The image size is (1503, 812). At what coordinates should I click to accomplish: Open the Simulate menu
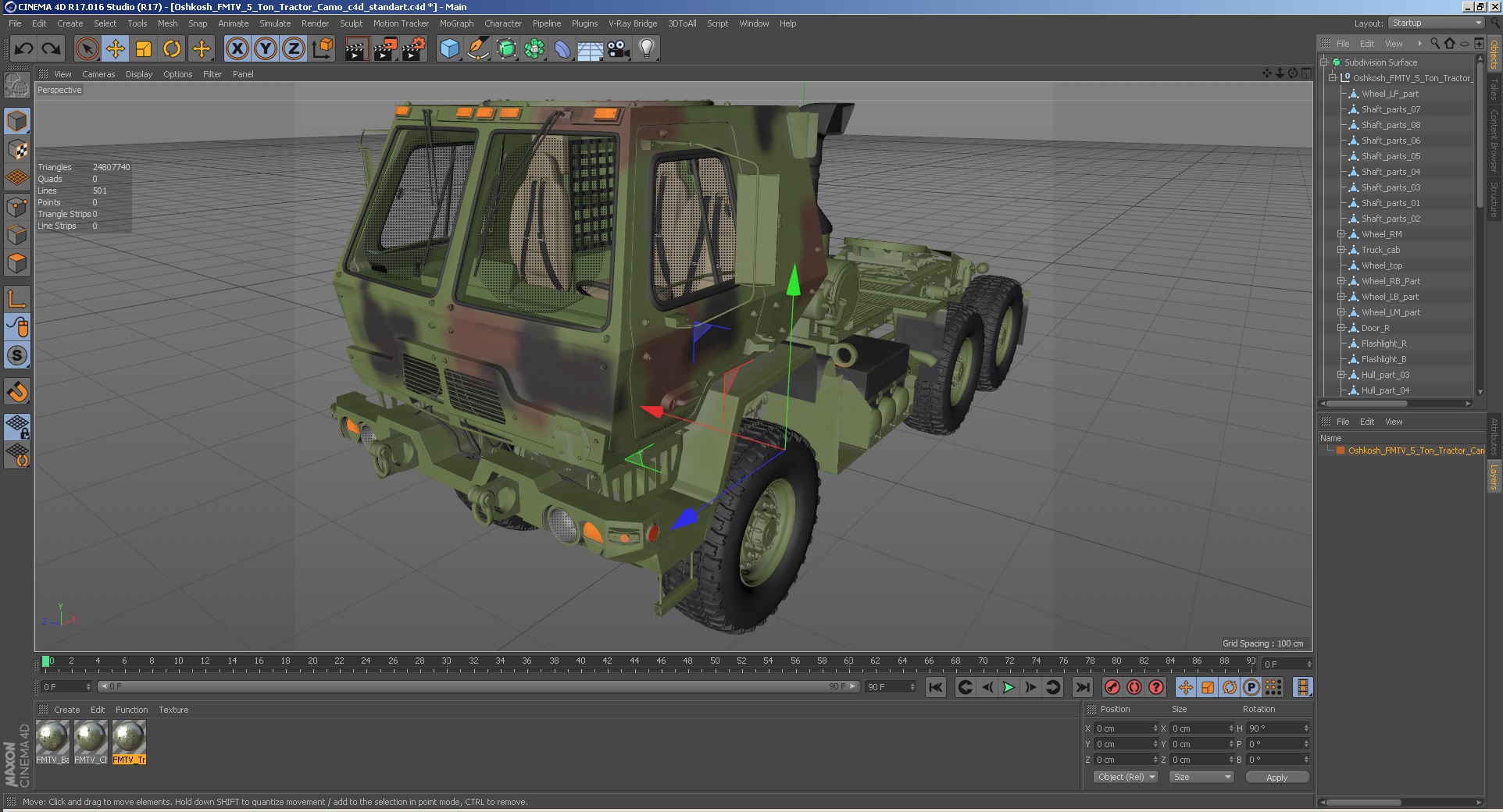pos(275,23)
